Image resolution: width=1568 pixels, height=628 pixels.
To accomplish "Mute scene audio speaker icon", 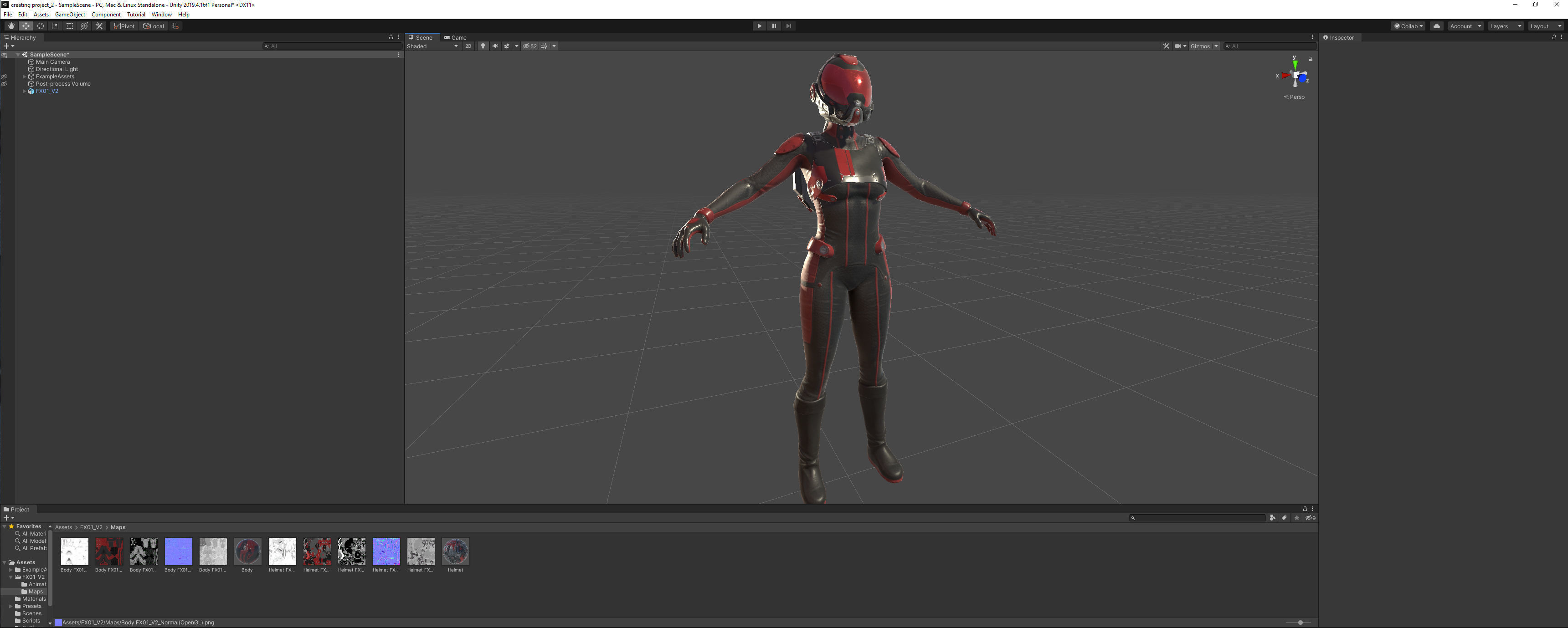I will [495, 46].
